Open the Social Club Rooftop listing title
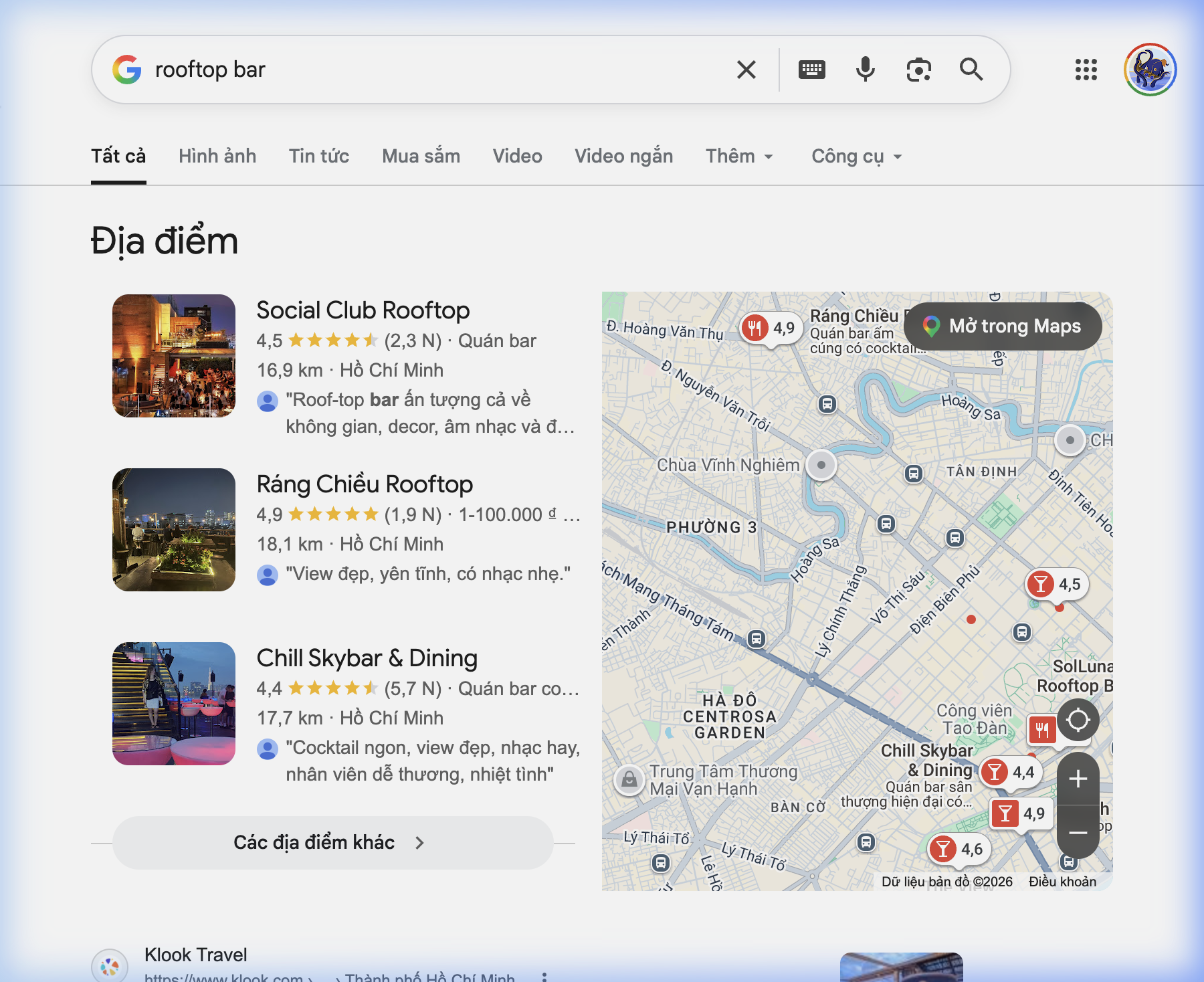This screenshot has height=982, width=1204. [x=363, y=310]
